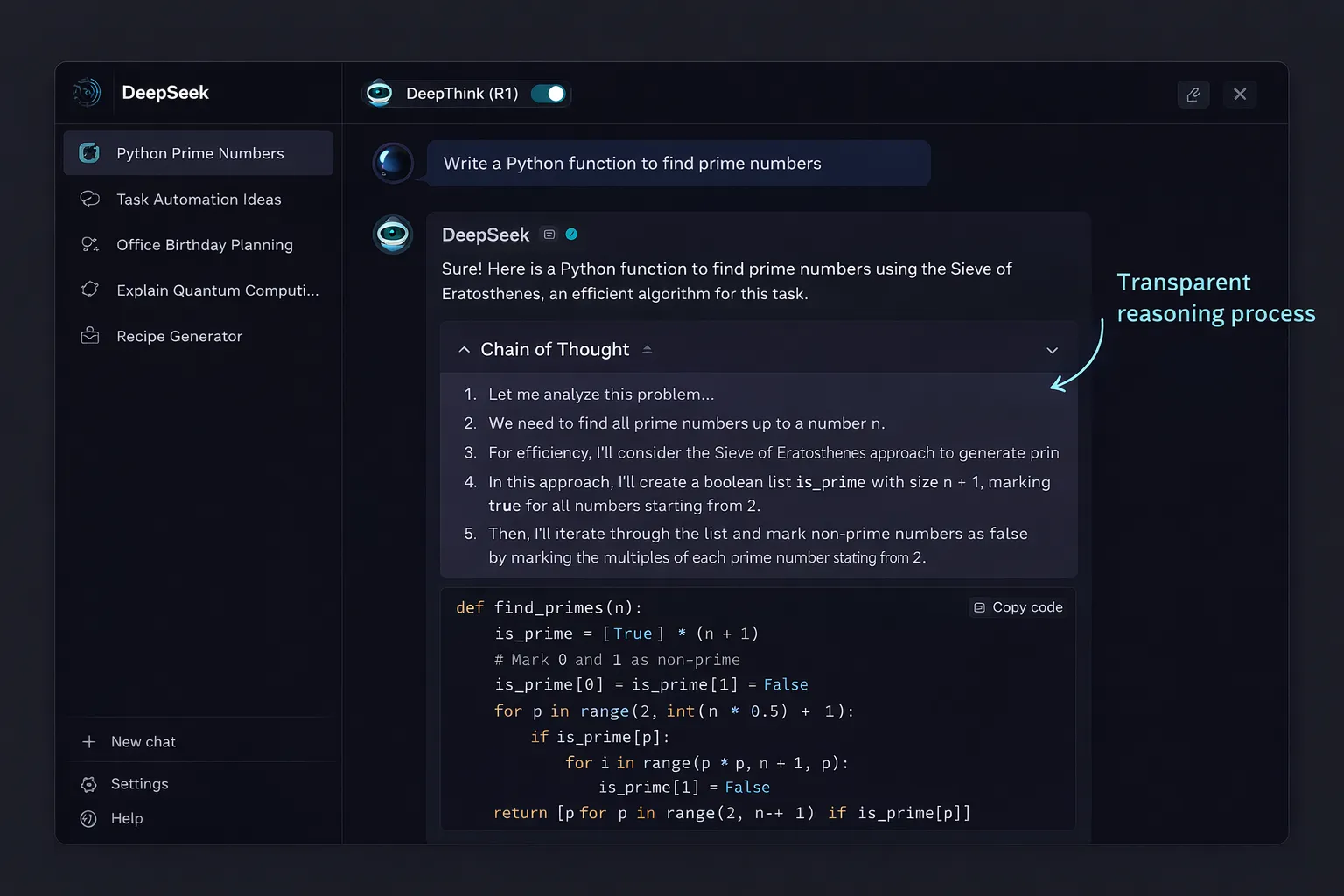This screenshot has width=1344, height=896.
Task: Click the Task Automation Ideas chat bubble icon
Action: 89,199
